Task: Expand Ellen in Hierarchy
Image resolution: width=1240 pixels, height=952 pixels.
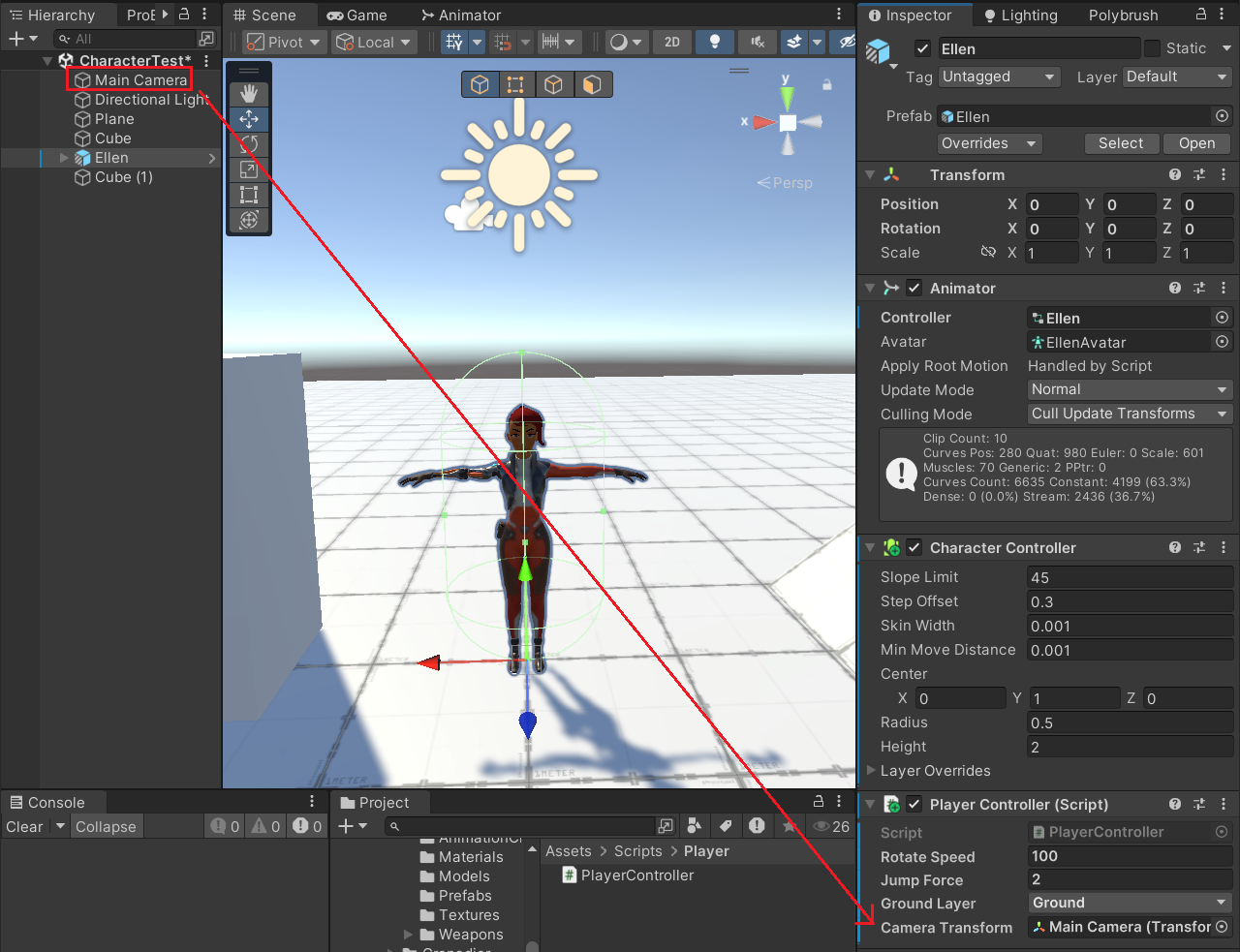Action: pos(64,158)
